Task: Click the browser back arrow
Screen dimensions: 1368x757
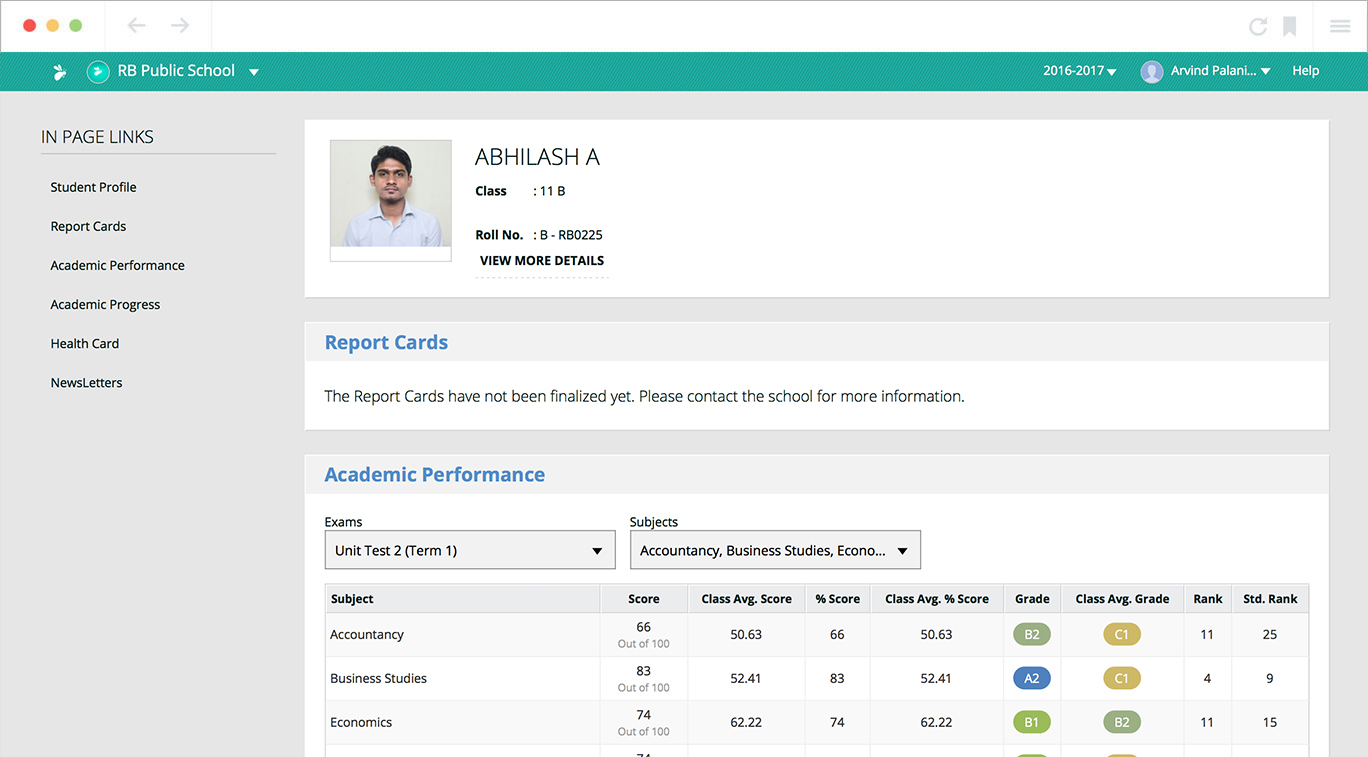Action: click(137, 26)
